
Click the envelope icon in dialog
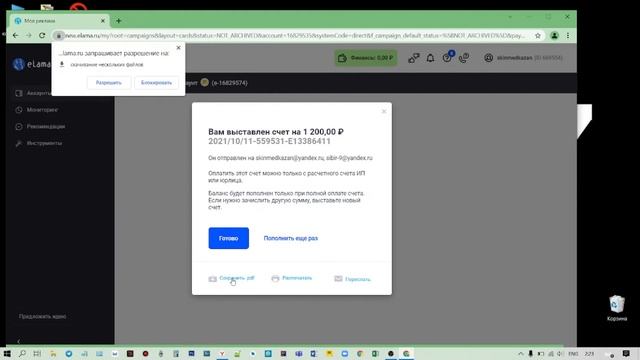(x=338, y=279)
